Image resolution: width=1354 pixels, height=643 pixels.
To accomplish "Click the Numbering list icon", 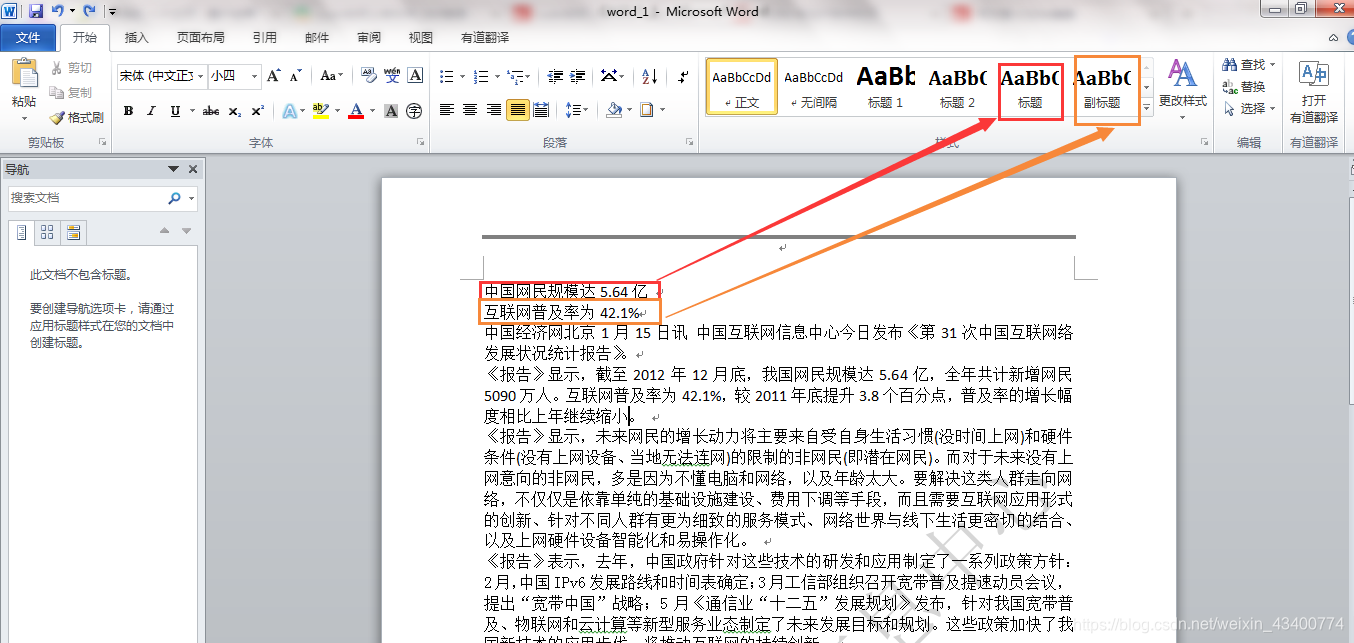I will 481,77.
